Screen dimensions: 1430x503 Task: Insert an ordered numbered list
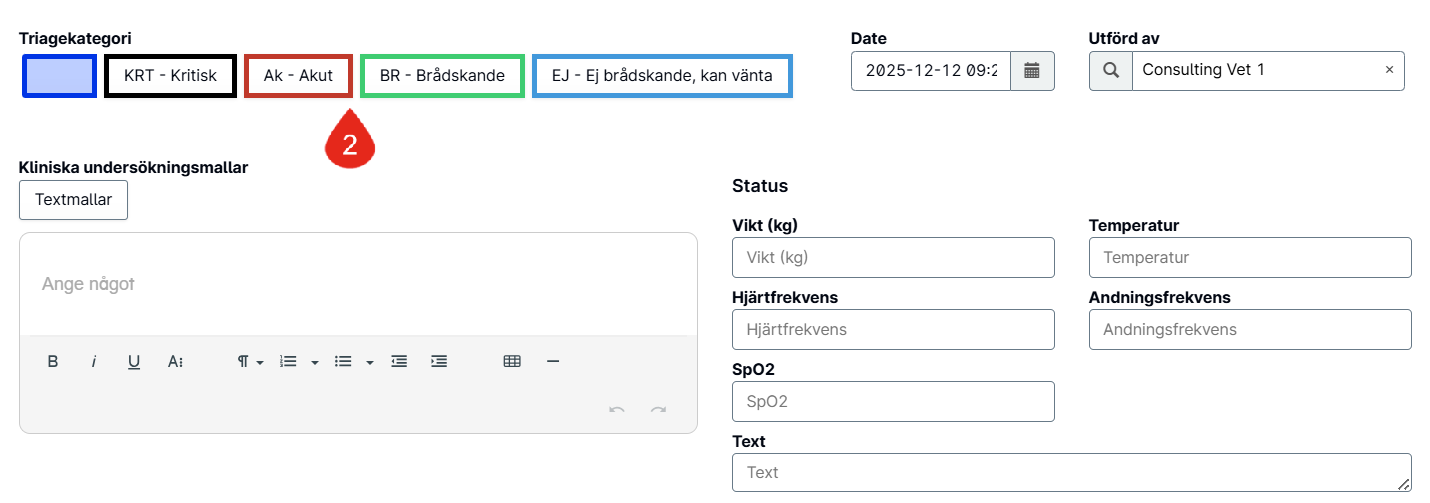point(289,362)
